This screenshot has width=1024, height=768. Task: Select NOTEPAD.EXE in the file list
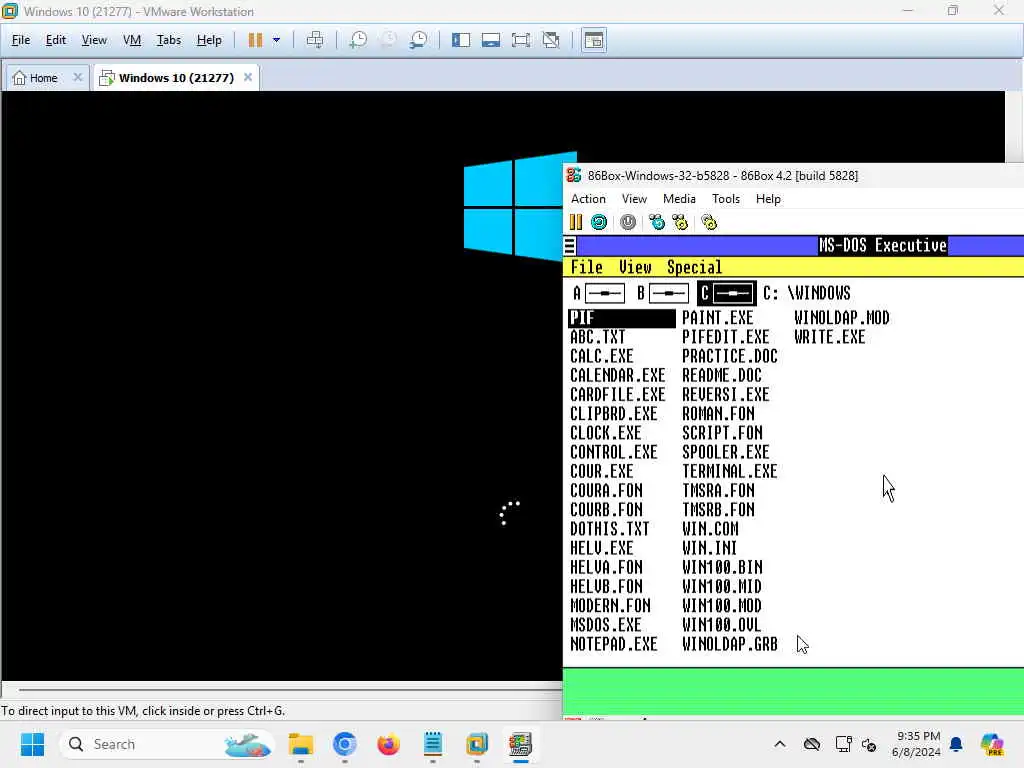tap(613, 645)
